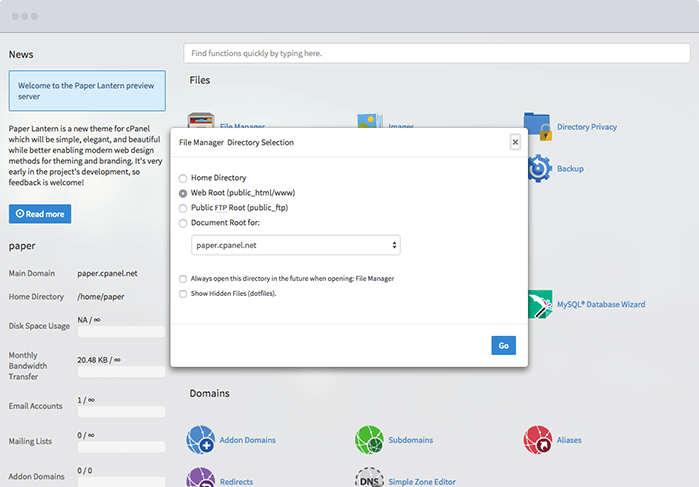
Task: Open the Addon Domains link
Action: point(246,440)
